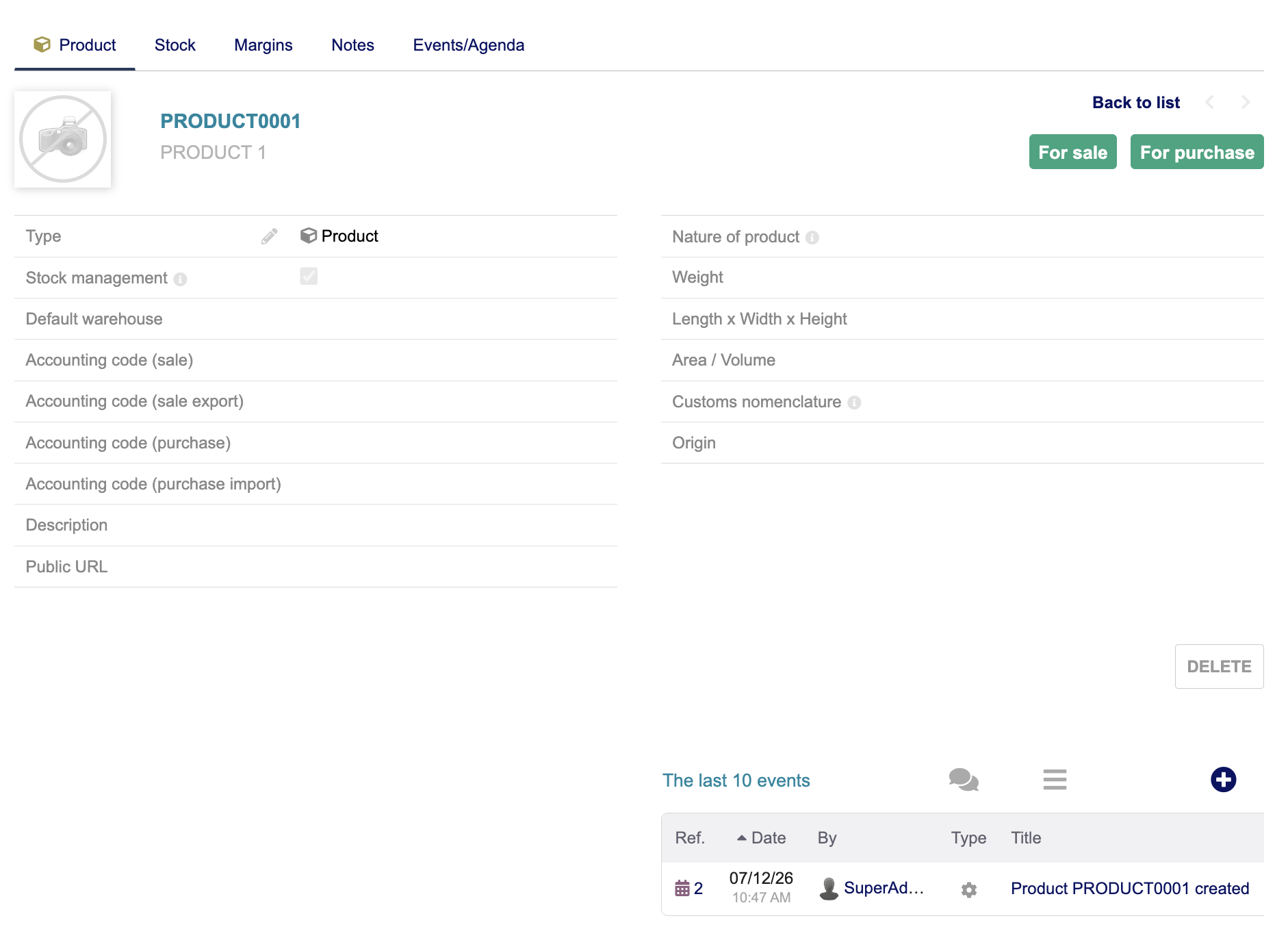Open The last 10 events link

tap(736, 780)
